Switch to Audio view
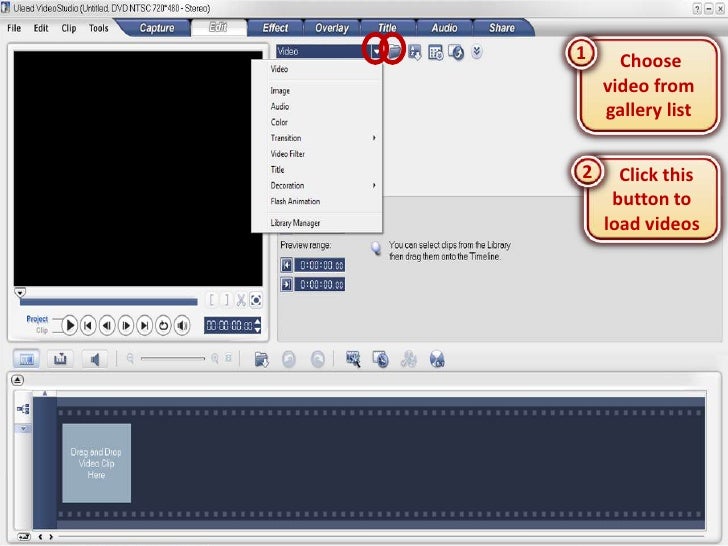 tap(95, 359)
